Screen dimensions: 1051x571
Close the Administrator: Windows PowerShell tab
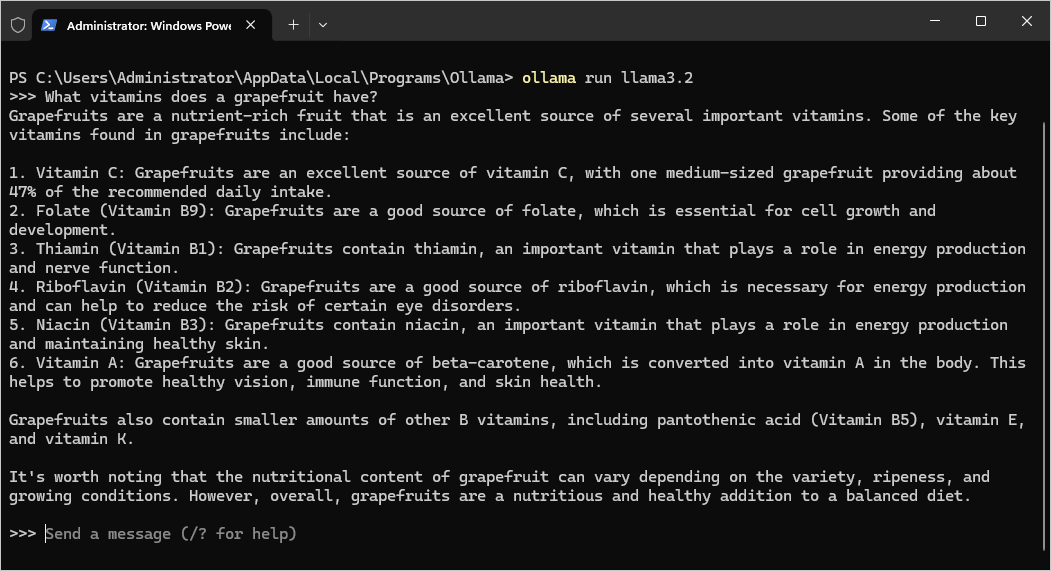coord(251,25)
